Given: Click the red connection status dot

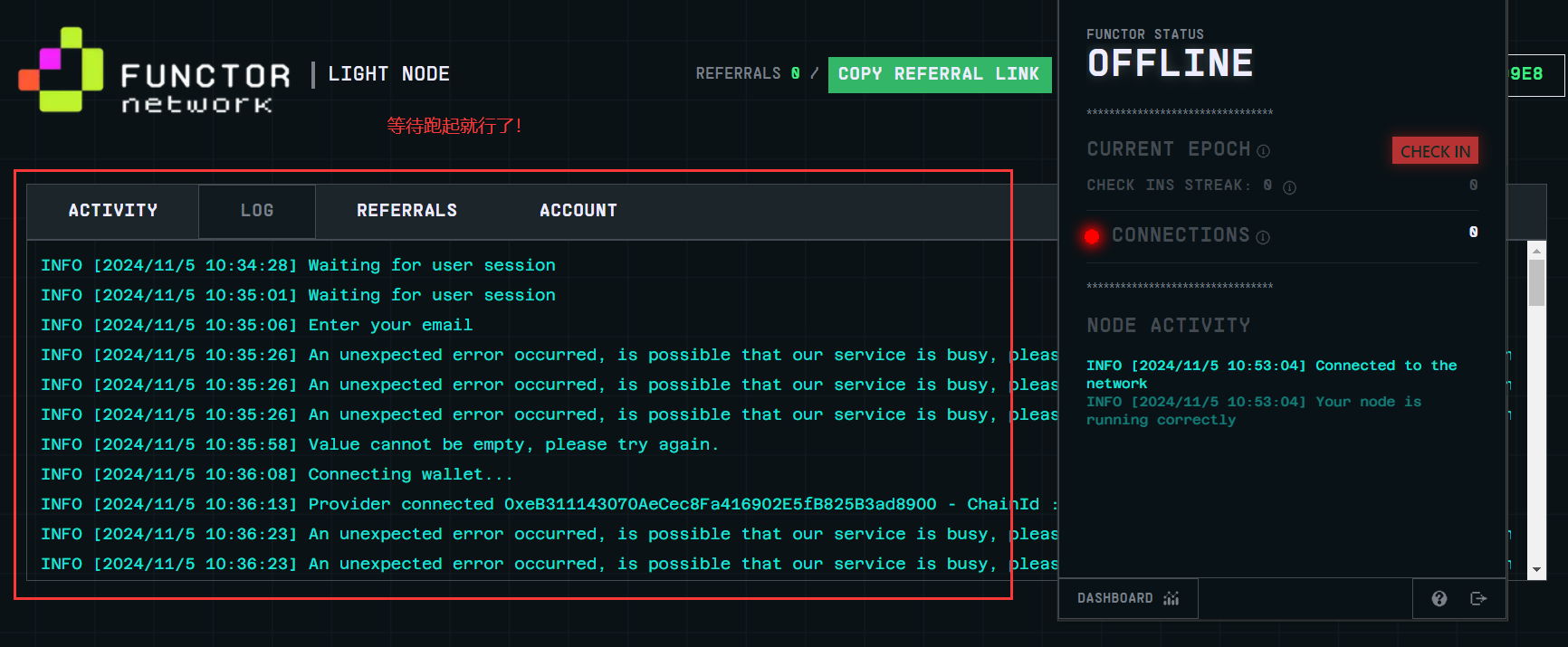Looking at the screenshot, I should coord(1092,236).
